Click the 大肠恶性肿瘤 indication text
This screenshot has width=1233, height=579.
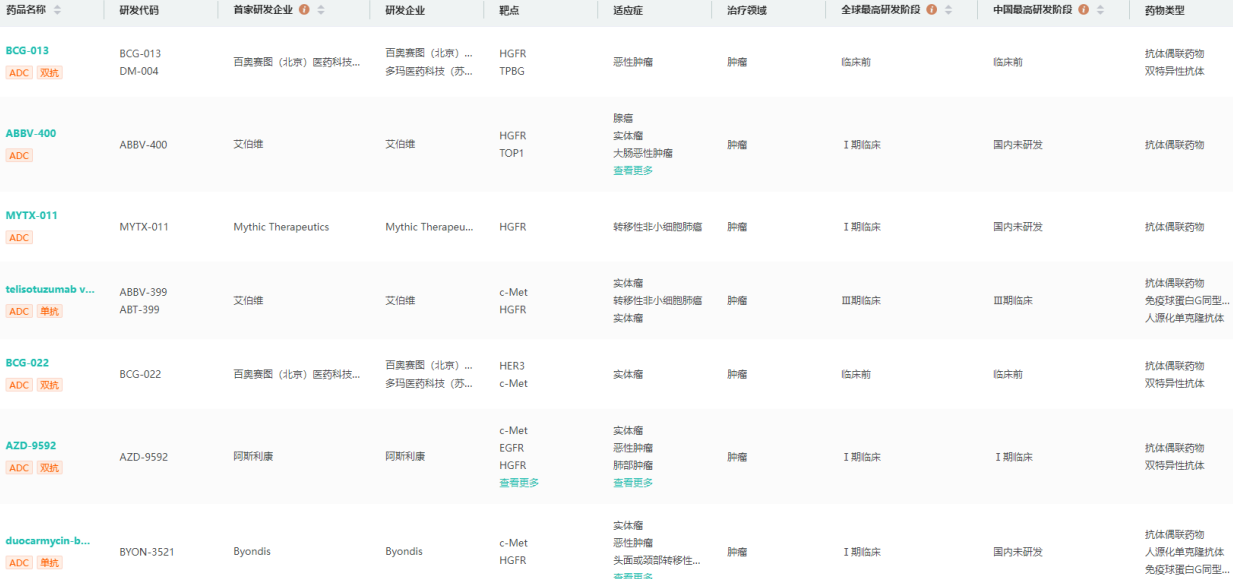click(643, 153)
